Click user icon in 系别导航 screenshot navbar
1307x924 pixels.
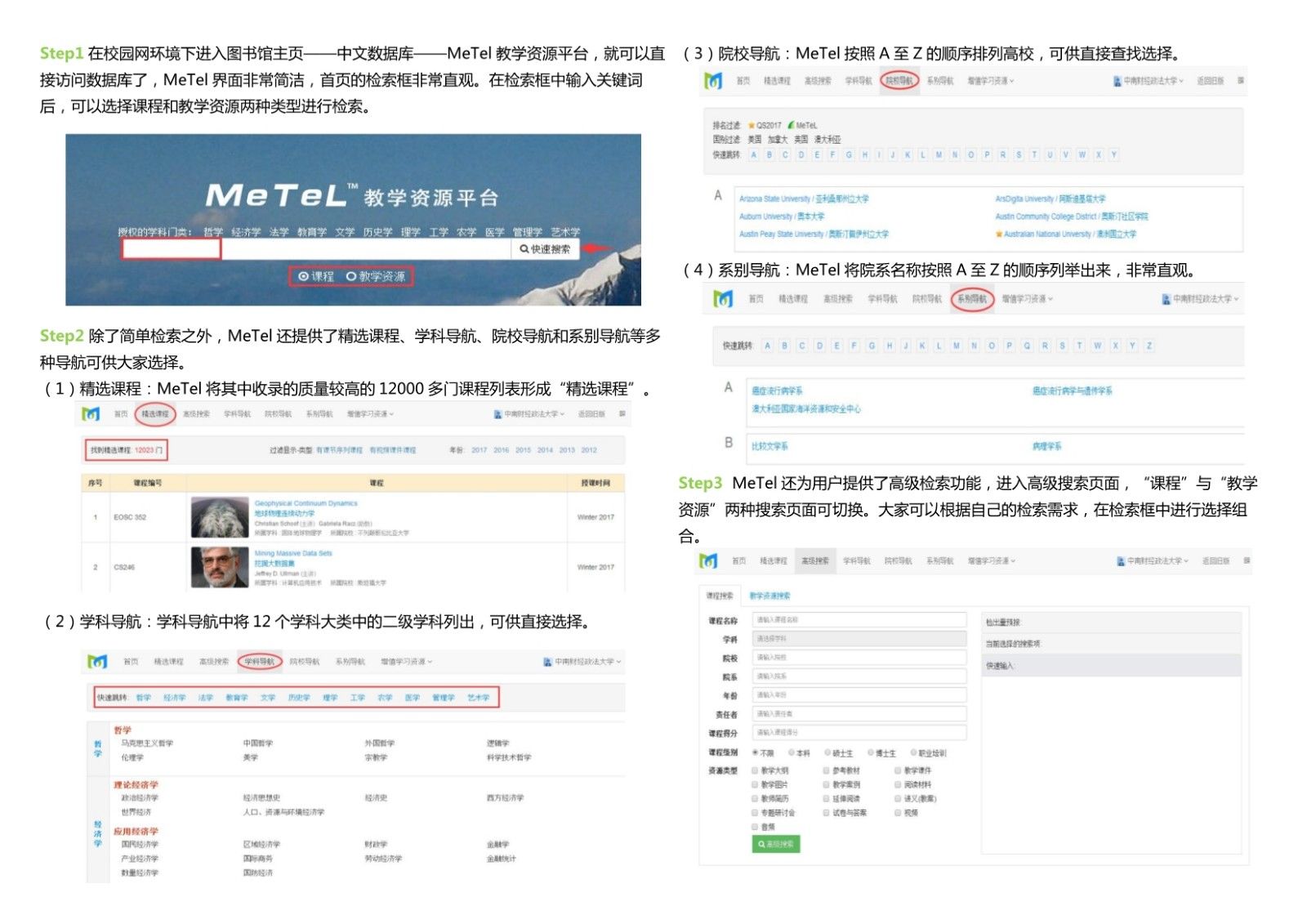pyautogui.click(x=1166, y=299)
